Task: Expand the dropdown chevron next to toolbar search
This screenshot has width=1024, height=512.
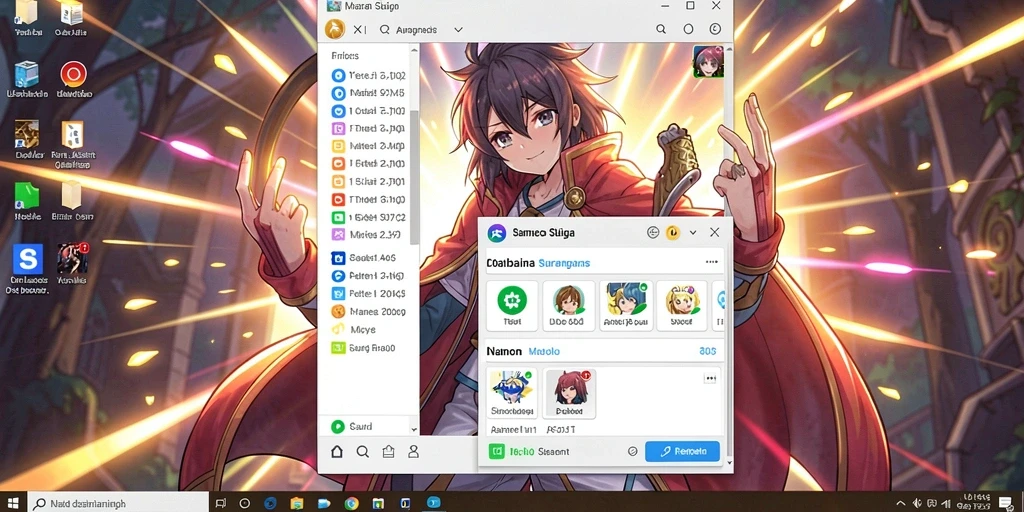Action: 458,29
